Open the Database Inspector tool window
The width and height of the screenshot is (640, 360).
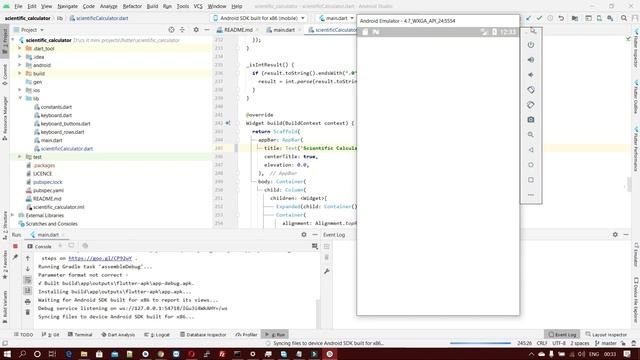coord(203,334)
